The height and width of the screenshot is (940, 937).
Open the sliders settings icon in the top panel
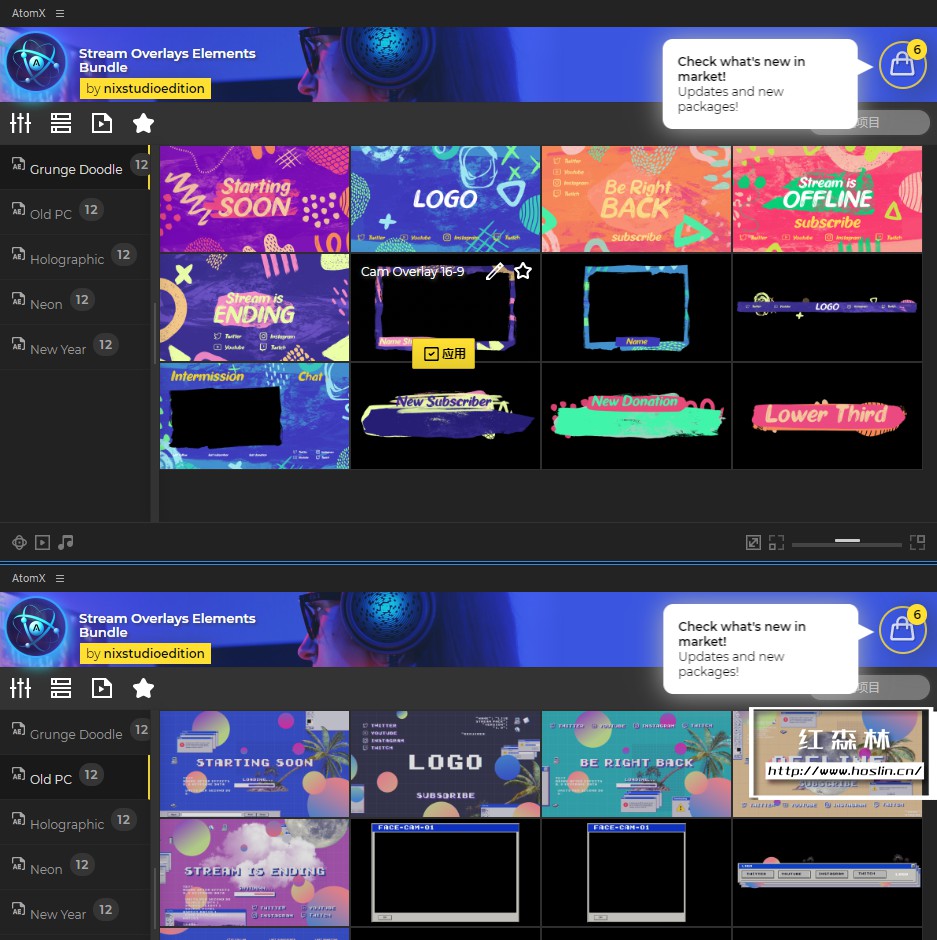tap(20, 123)
